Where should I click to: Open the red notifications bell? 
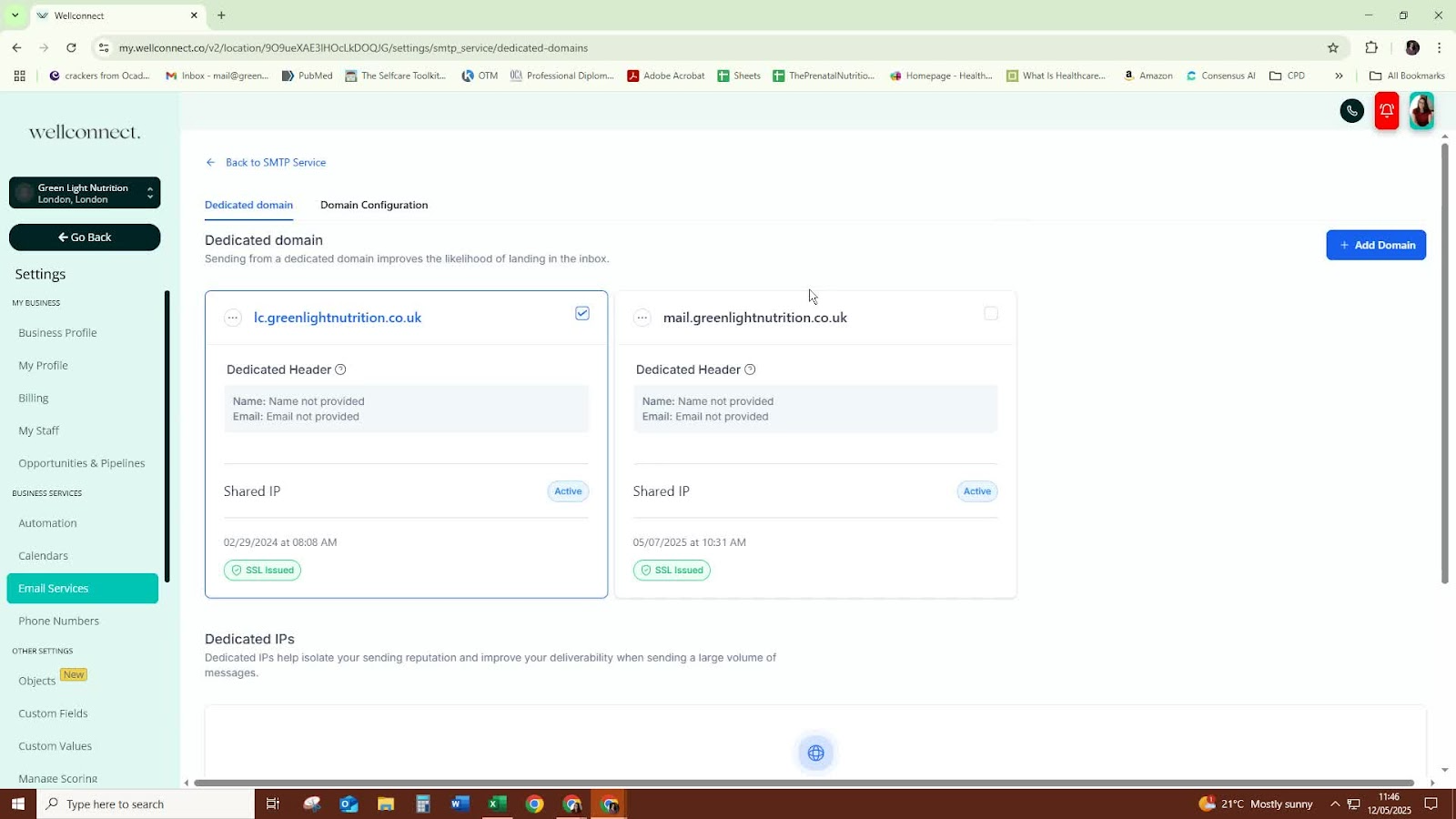pos(1387,111)
